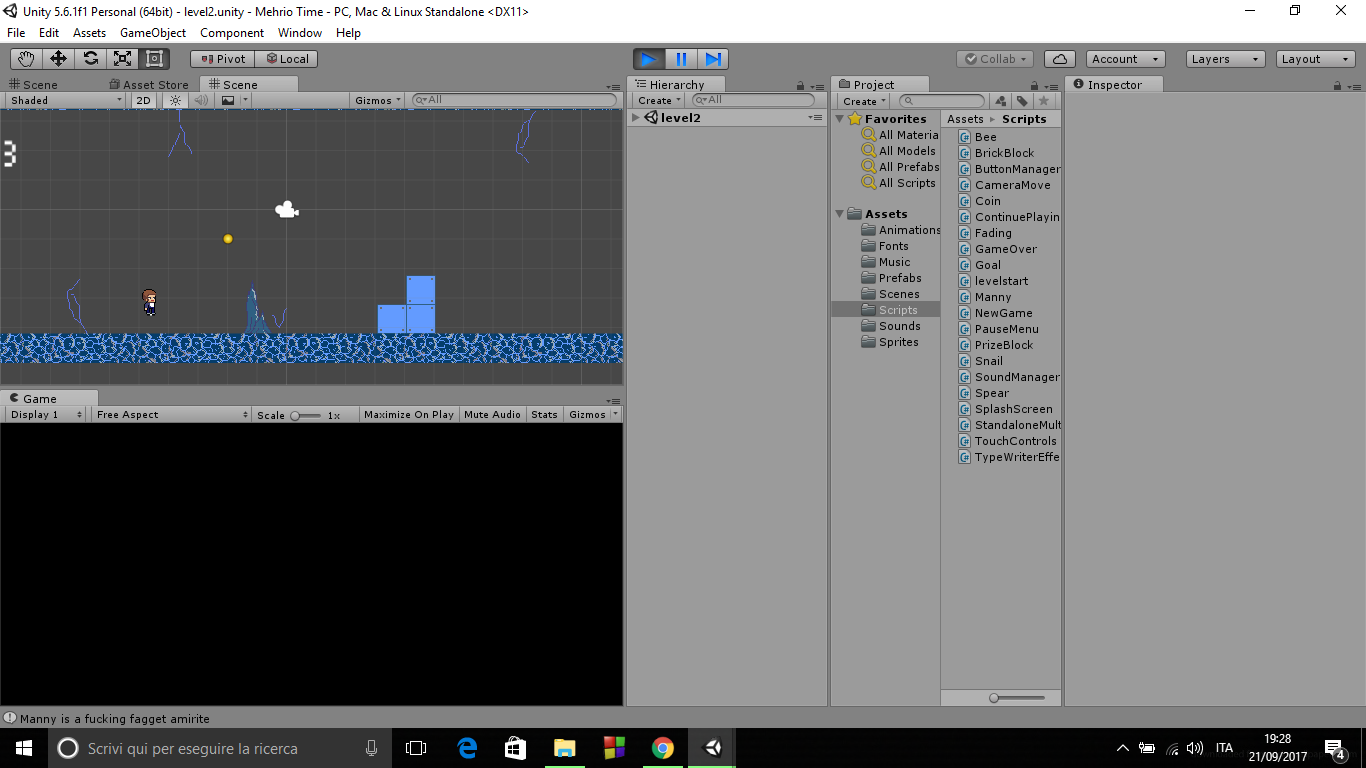Open Chrome from the taskbar
This screenshot has width=1366, height=768.
click(662, 748)
